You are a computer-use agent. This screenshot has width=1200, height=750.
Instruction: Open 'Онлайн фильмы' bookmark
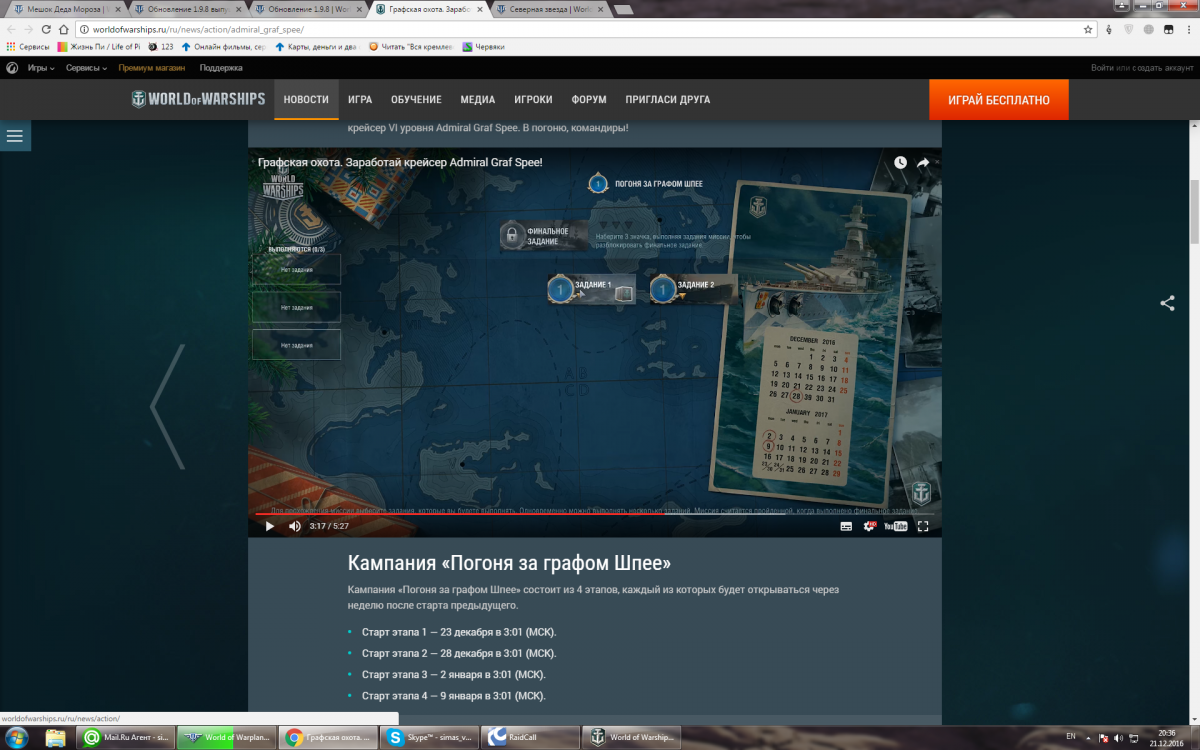223,46
